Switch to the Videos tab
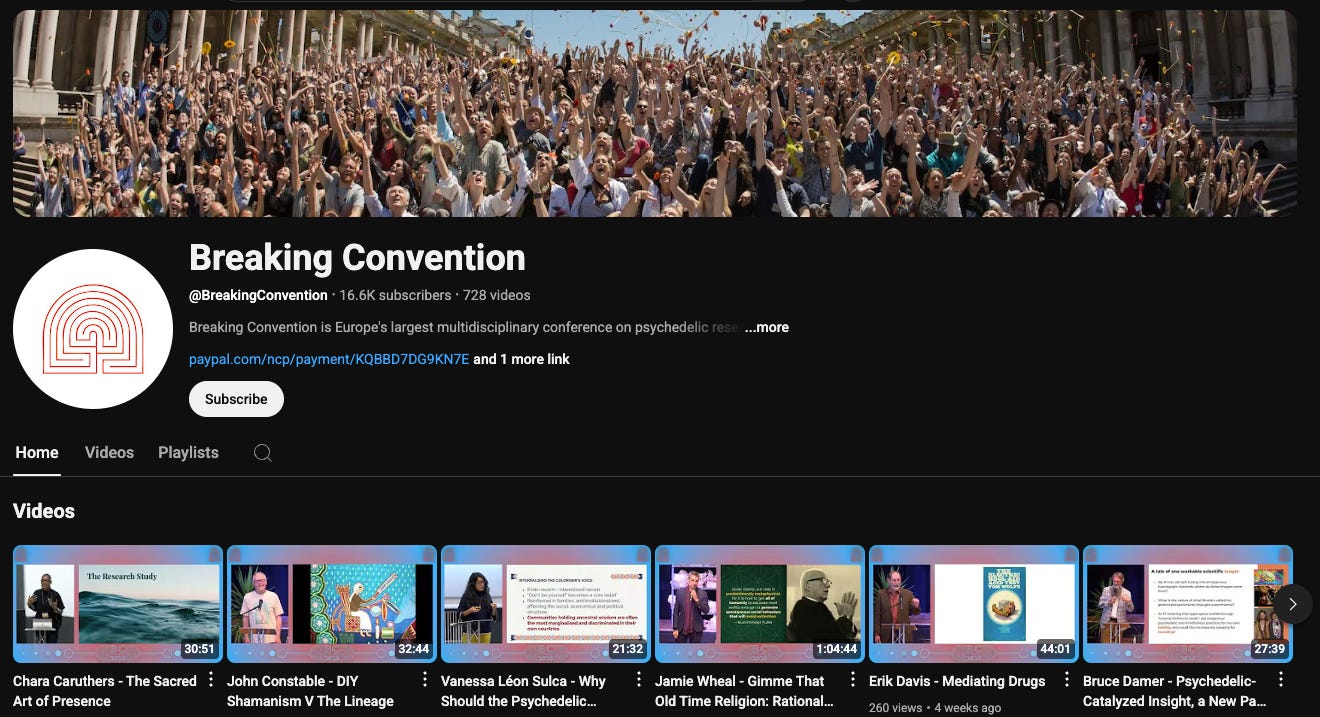Image resolution: width=1320 pixels, height=717 pixels. point(109,452)
